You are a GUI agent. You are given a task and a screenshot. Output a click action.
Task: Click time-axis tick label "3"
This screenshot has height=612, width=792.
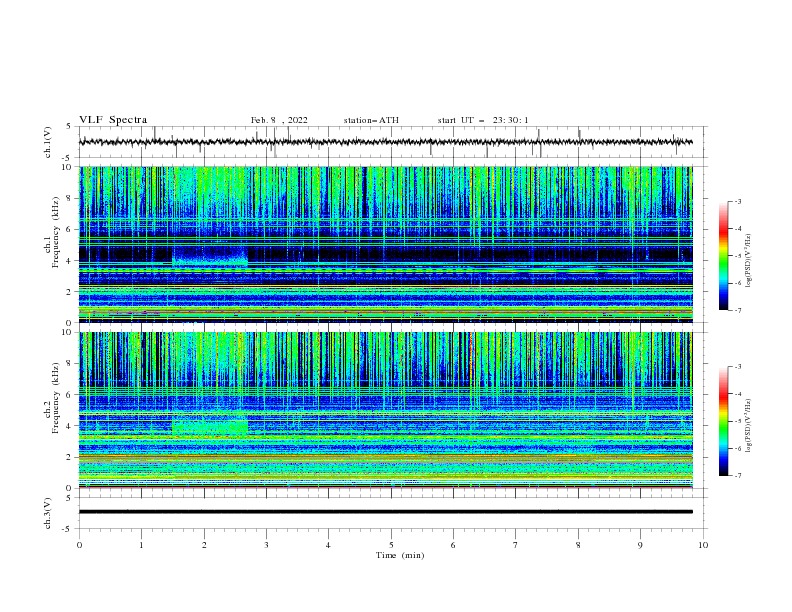tap(266, 545)
